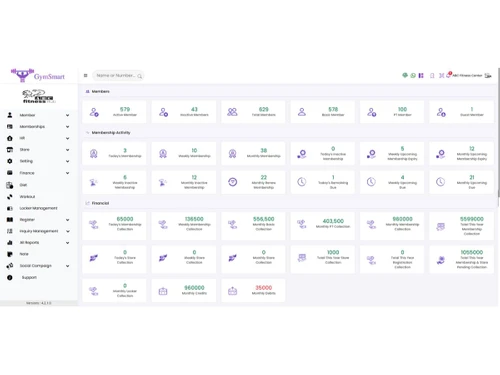
Task: Click the Today's Membership badge icon
Action: [94, 153]
